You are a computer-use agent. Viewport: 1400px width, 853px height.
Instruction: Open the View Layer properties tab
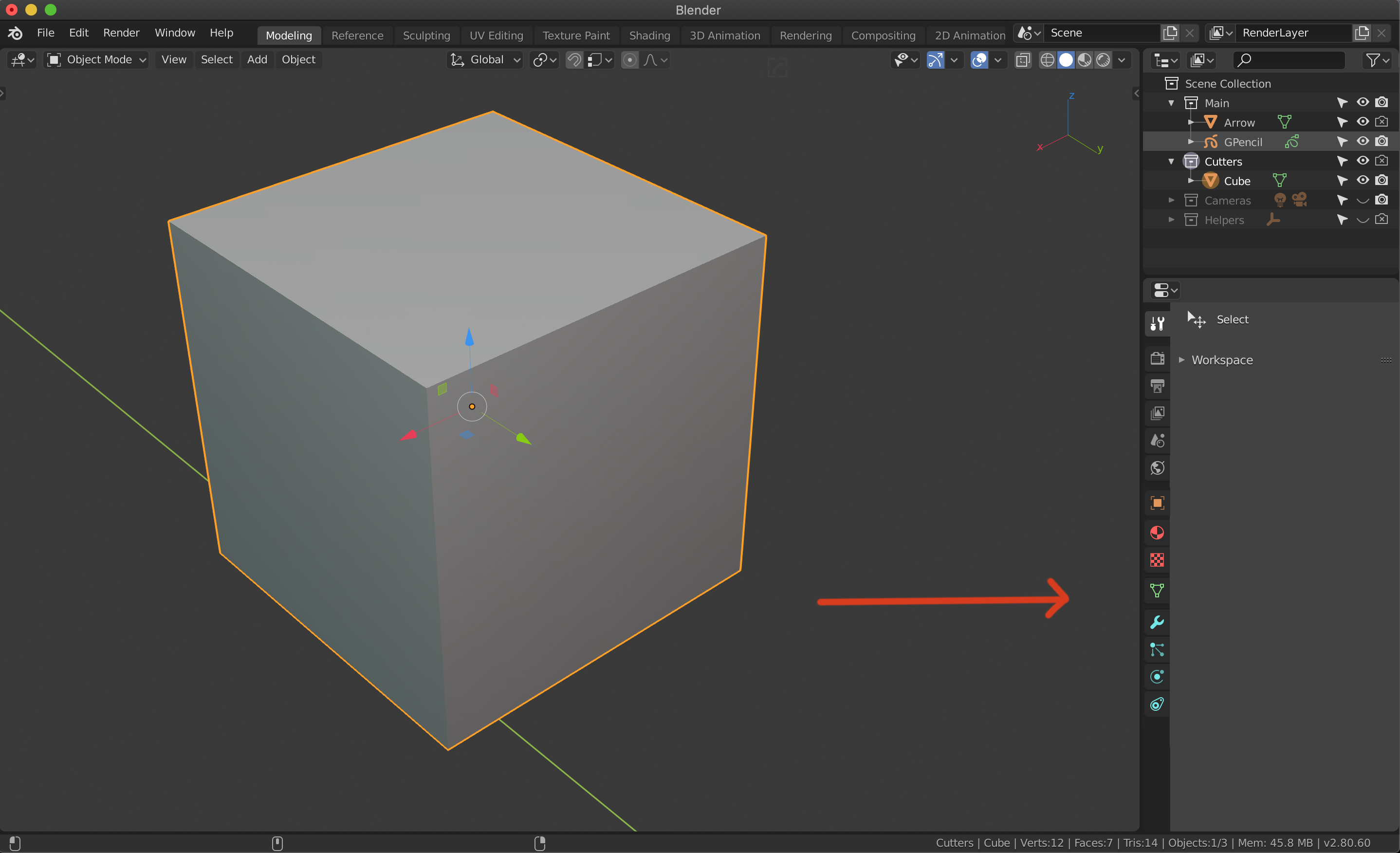pyautogui.click(x=1157, y=413)
